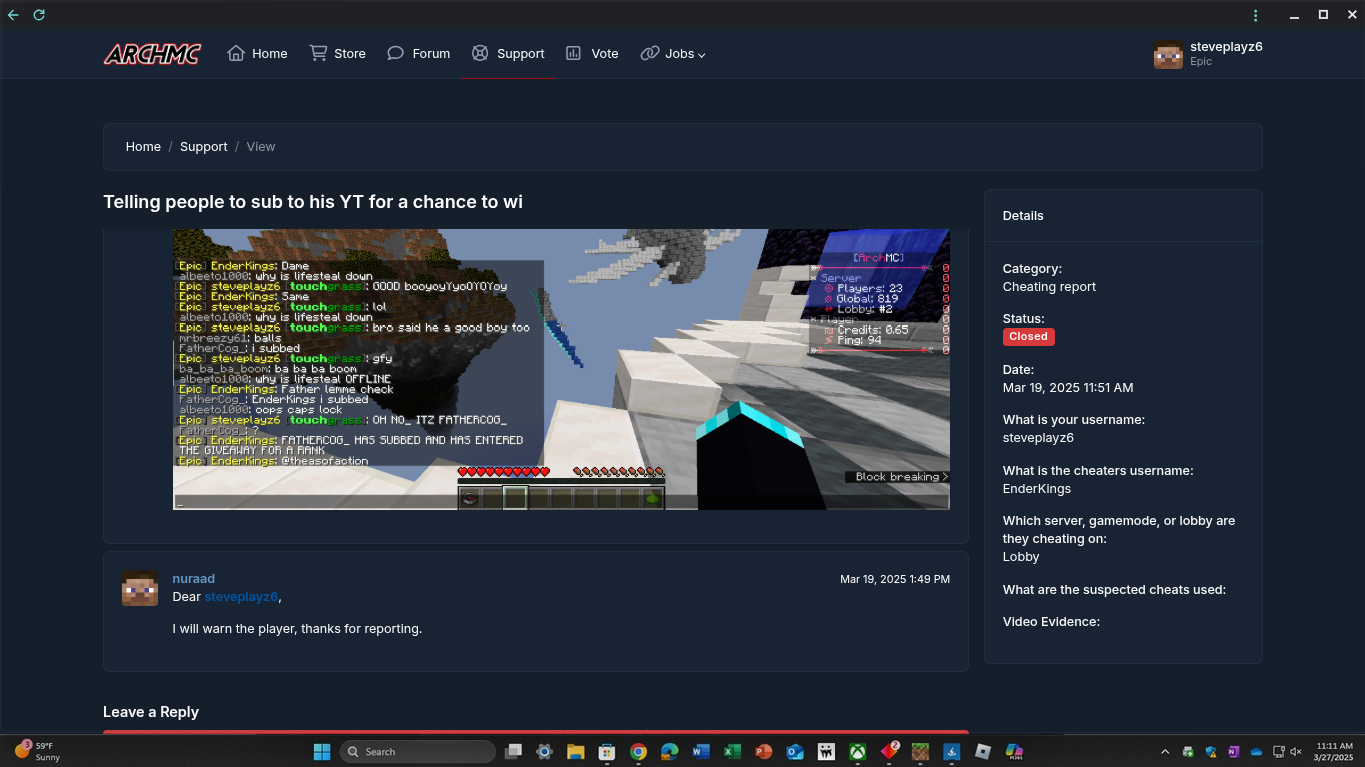This screenshot has width=1365, height=767.
Task: Open Google Chrome from the taskbar
Action: pyautogui.click(x=638, y=751)
